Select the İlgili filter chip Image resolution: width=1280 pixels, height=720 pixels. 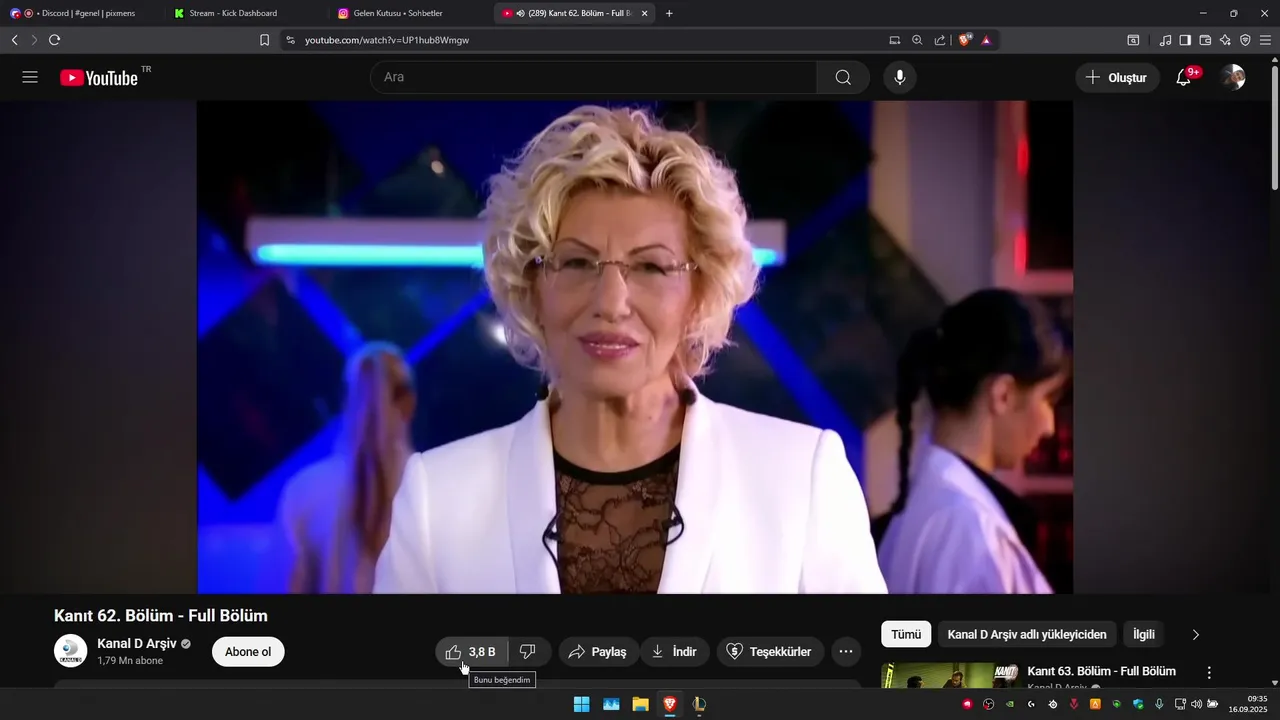click(1144, 634)
